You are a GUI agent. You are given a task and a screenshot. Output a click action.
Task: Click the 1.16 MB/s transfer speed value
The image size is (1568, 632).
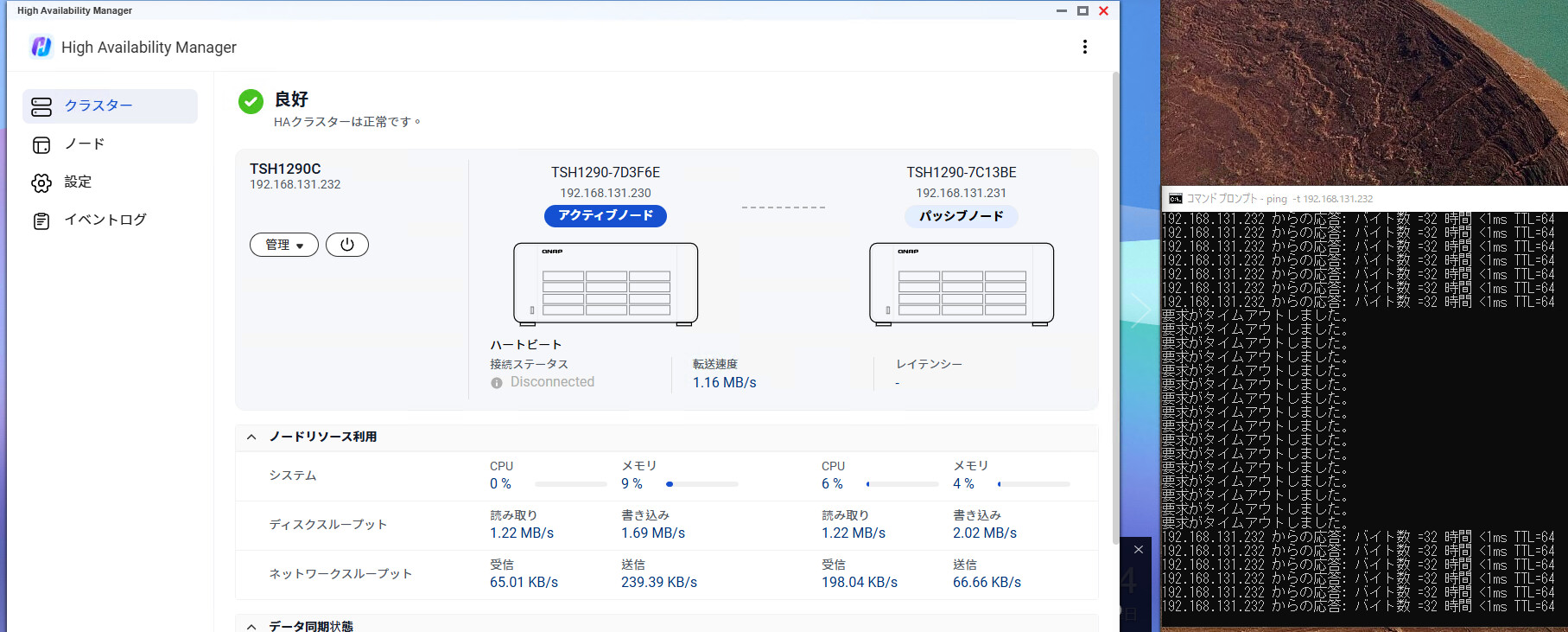tap(724, 382)
